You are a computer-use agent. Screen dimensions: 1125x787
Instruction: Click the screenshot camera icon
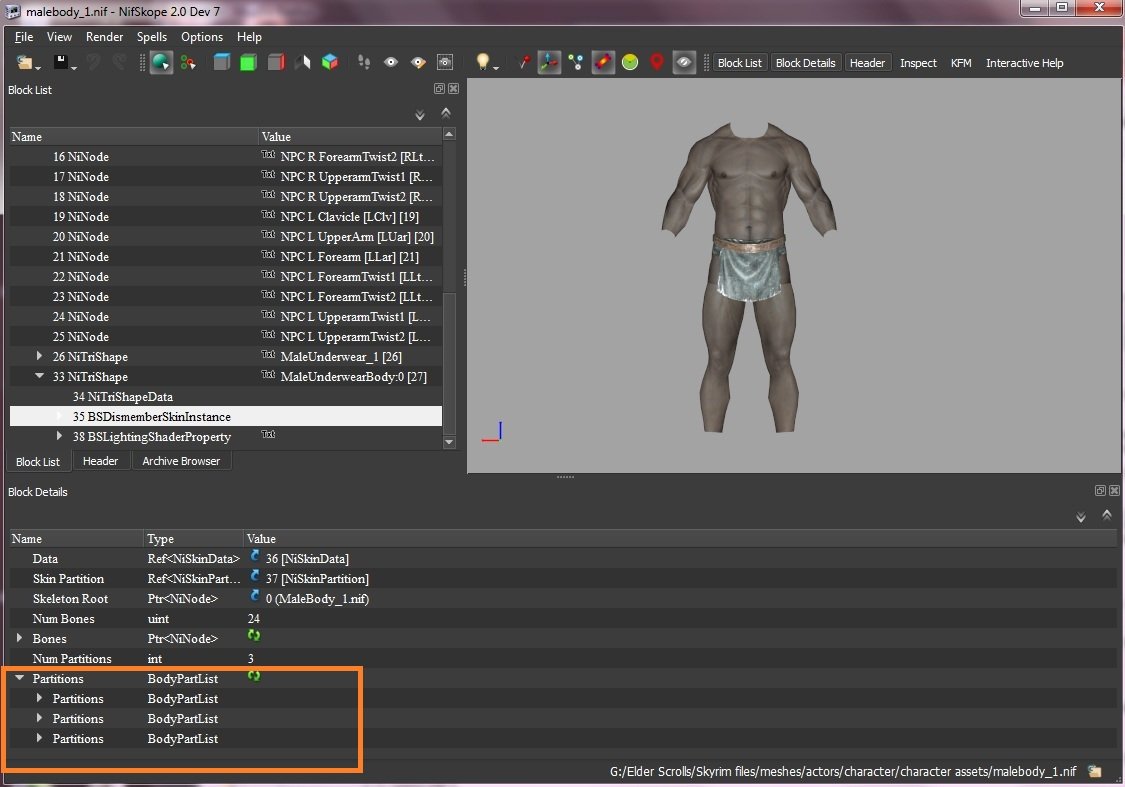(445, 62)
